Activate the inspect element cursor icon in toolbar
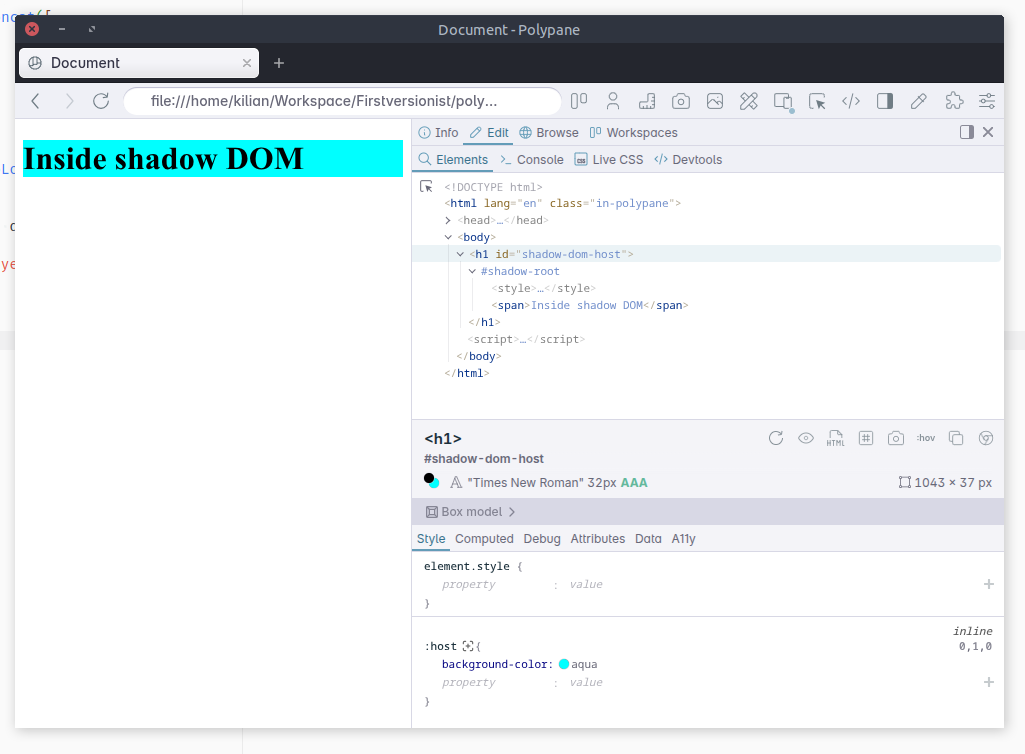1025x754 pixels. (816, 101)
